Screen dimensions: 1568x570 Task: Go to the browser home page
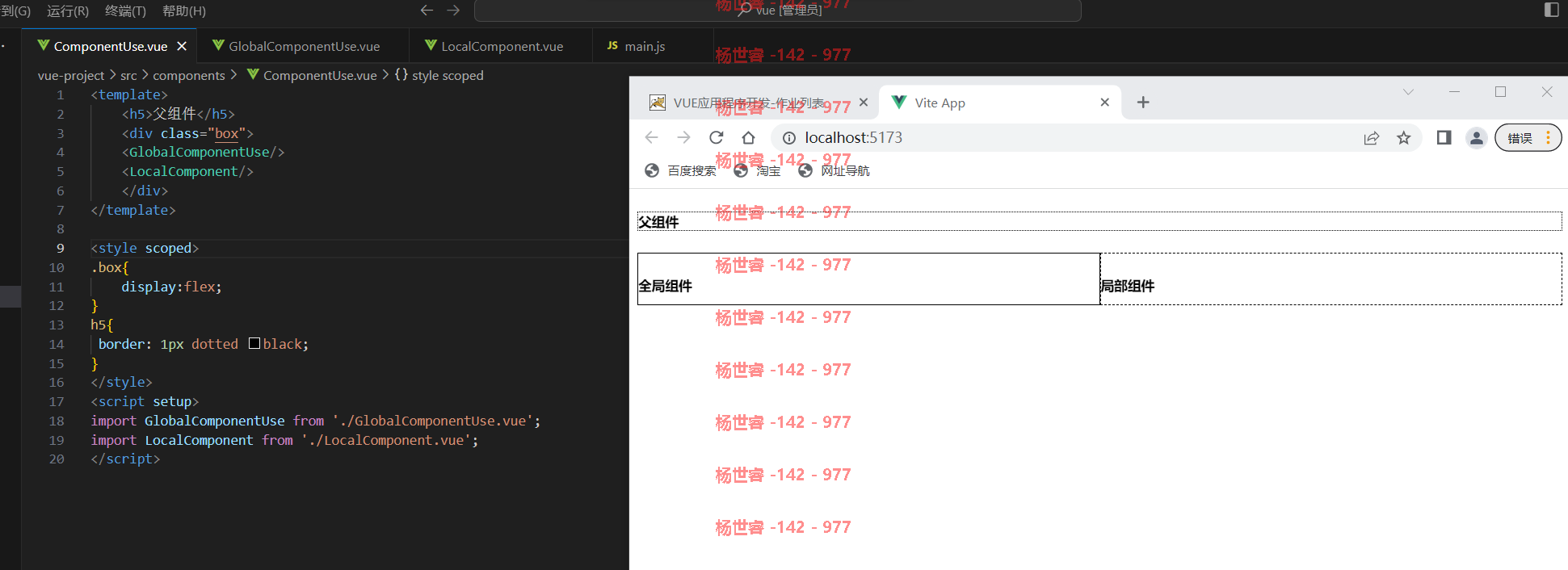[x=749, y=137]
